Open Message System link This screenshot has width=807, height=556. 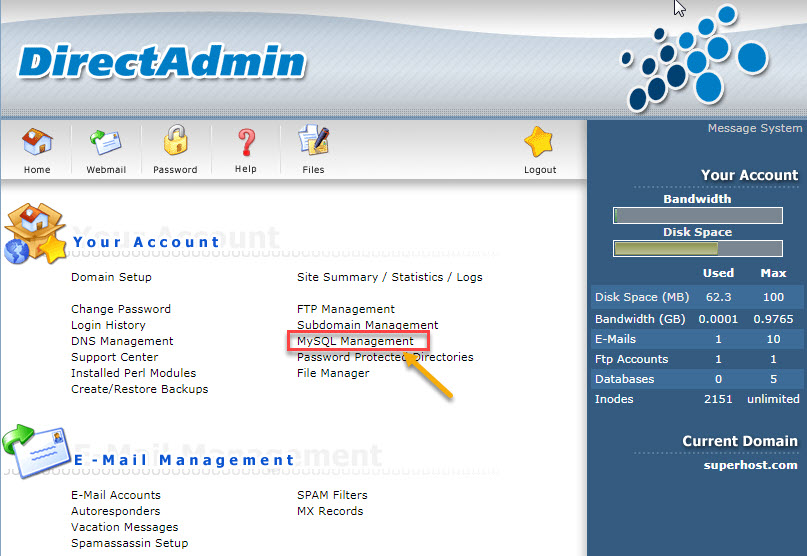(754, 128)
